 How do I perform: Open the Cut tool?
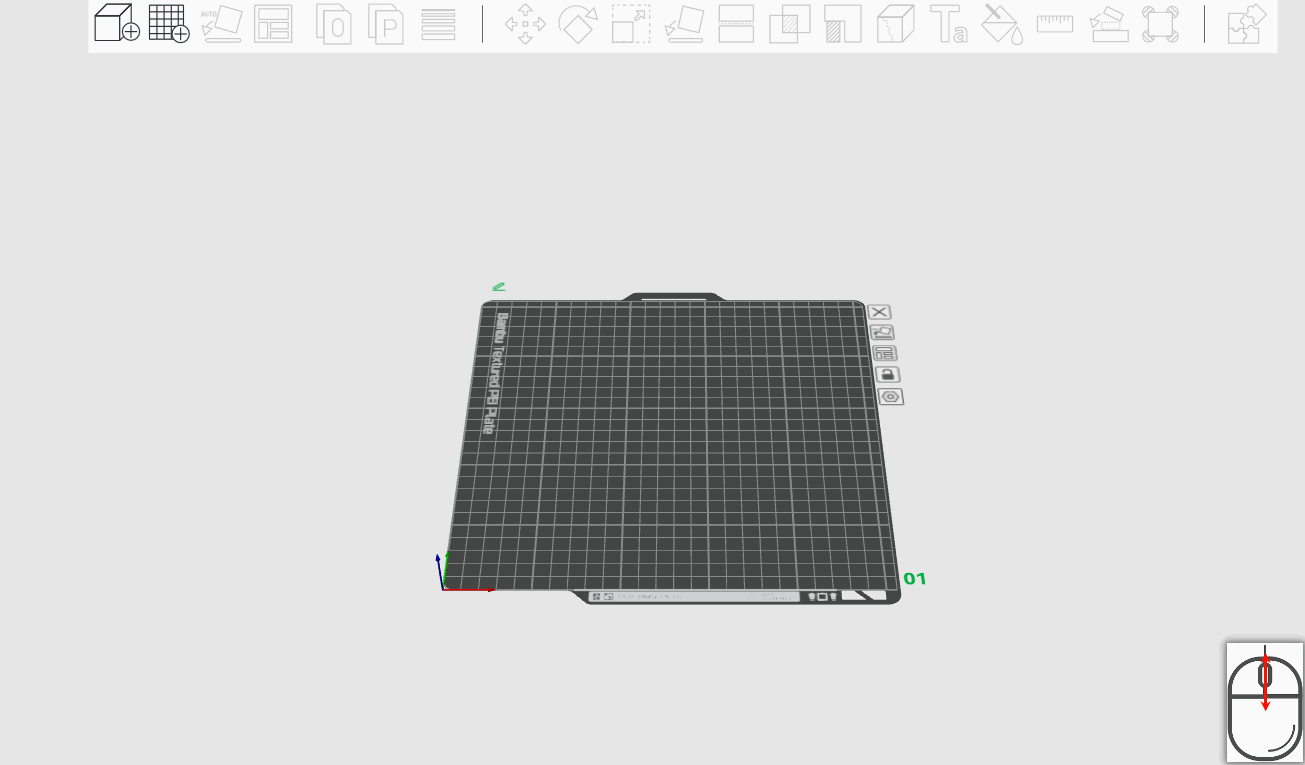click(x=736, y=23)
